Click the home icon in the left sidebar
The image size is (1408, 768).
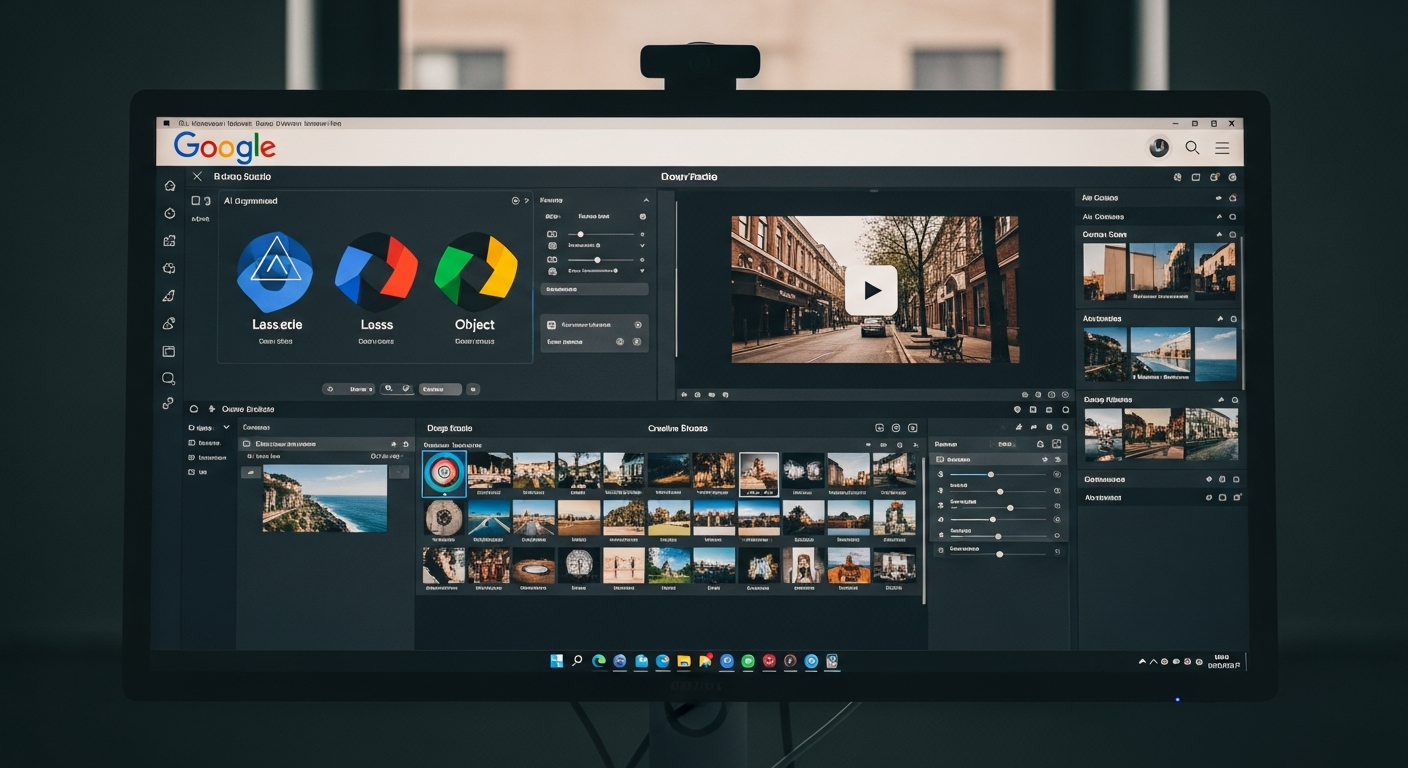coord(170,186)
